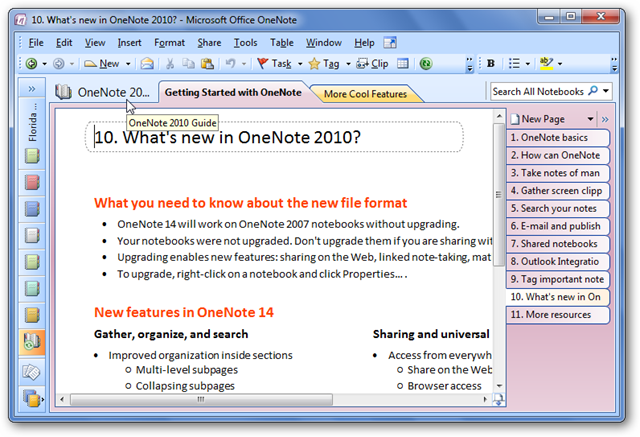Open the Task dropdown arrow
Screen dimensions: 640x437
(300, 64)
